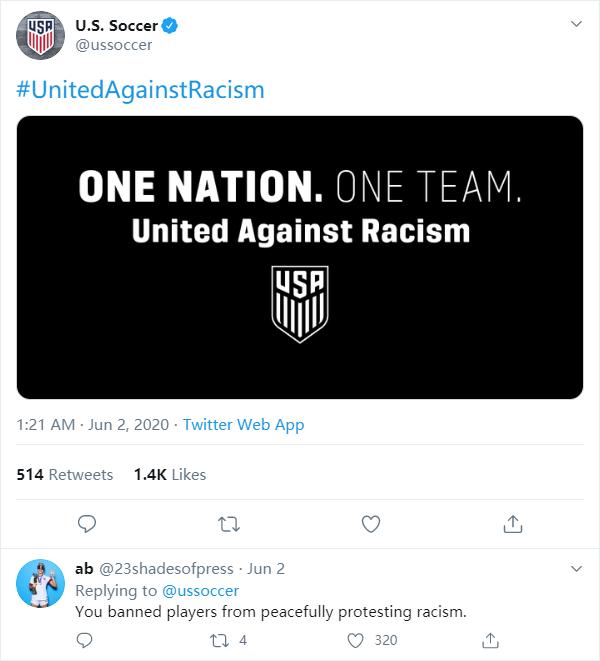The width and height of the screenshot is (600, 661).
Task: Open the @23shadesofpress handle
Action: coord(166,568)
